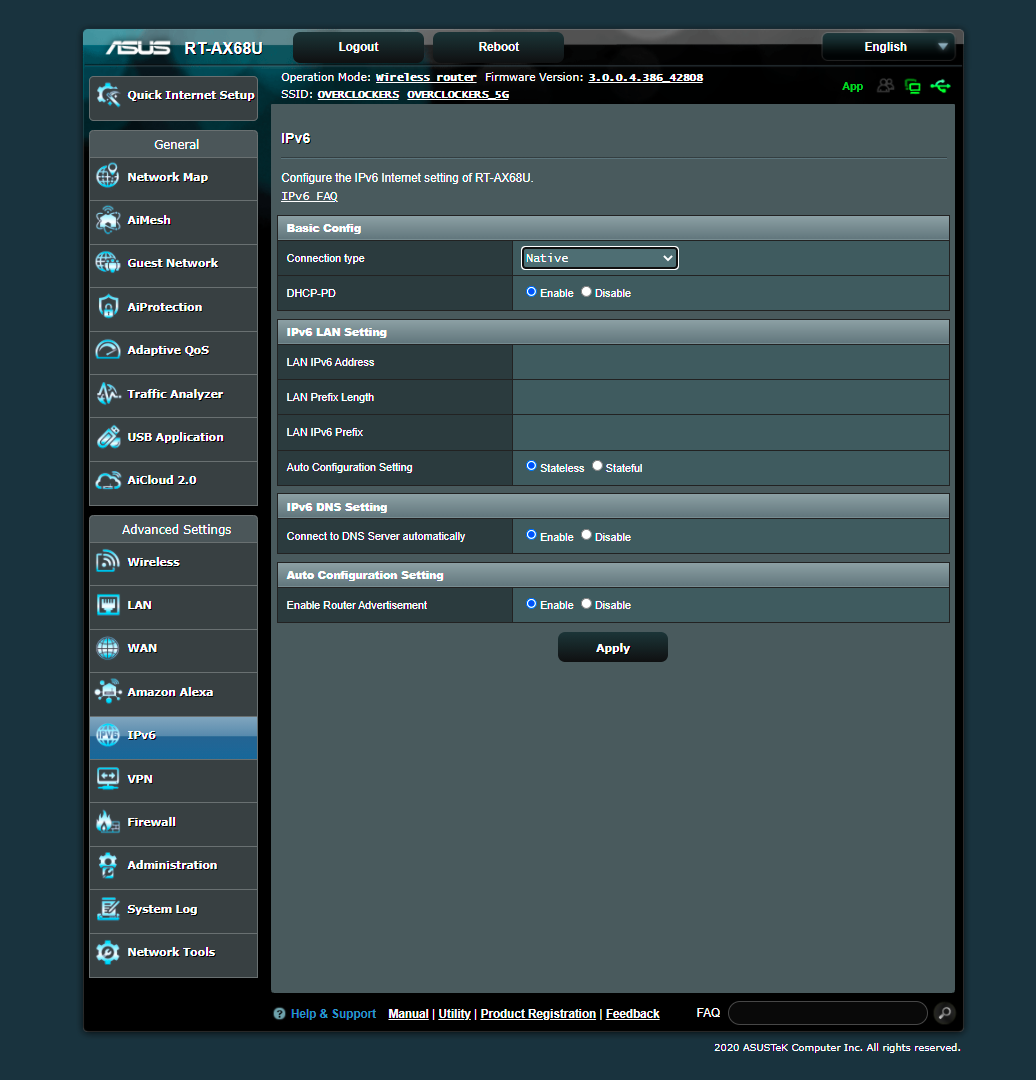Disable Connect to DNS Server automatically
The height and width of the screenshot is (1080, 1036).
586,535
